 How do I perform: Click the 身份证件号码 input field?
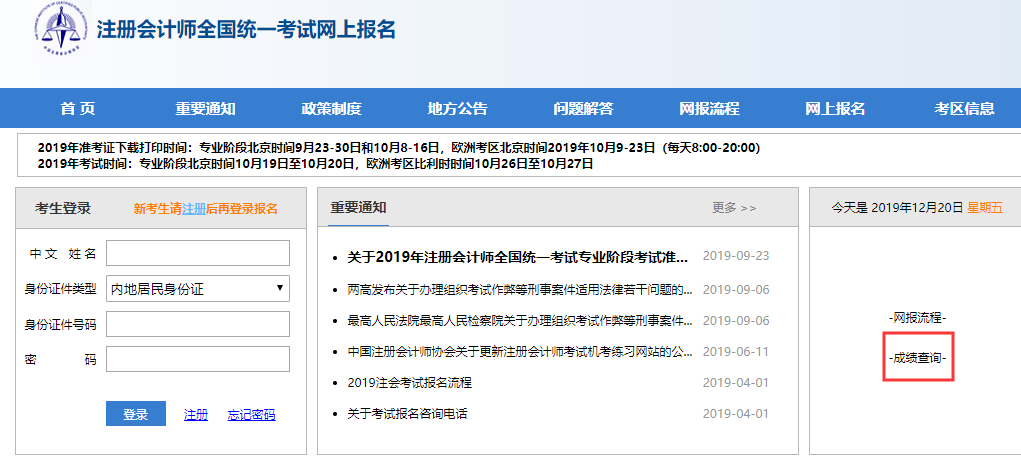click(197, 324)
